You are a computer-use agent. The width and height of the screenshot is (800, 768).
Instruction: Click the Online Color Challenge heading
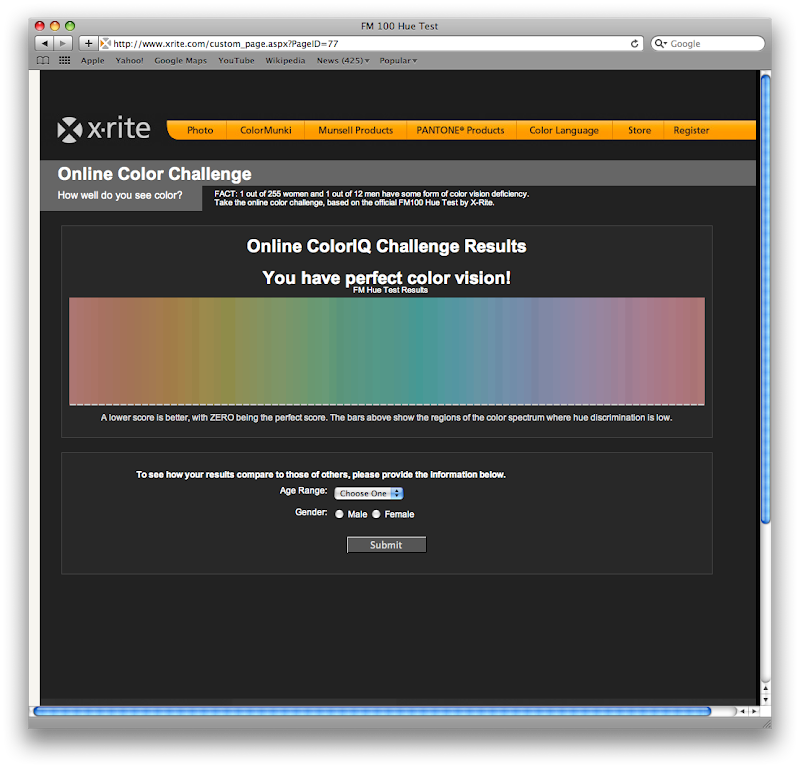click(x=154, y=174)
